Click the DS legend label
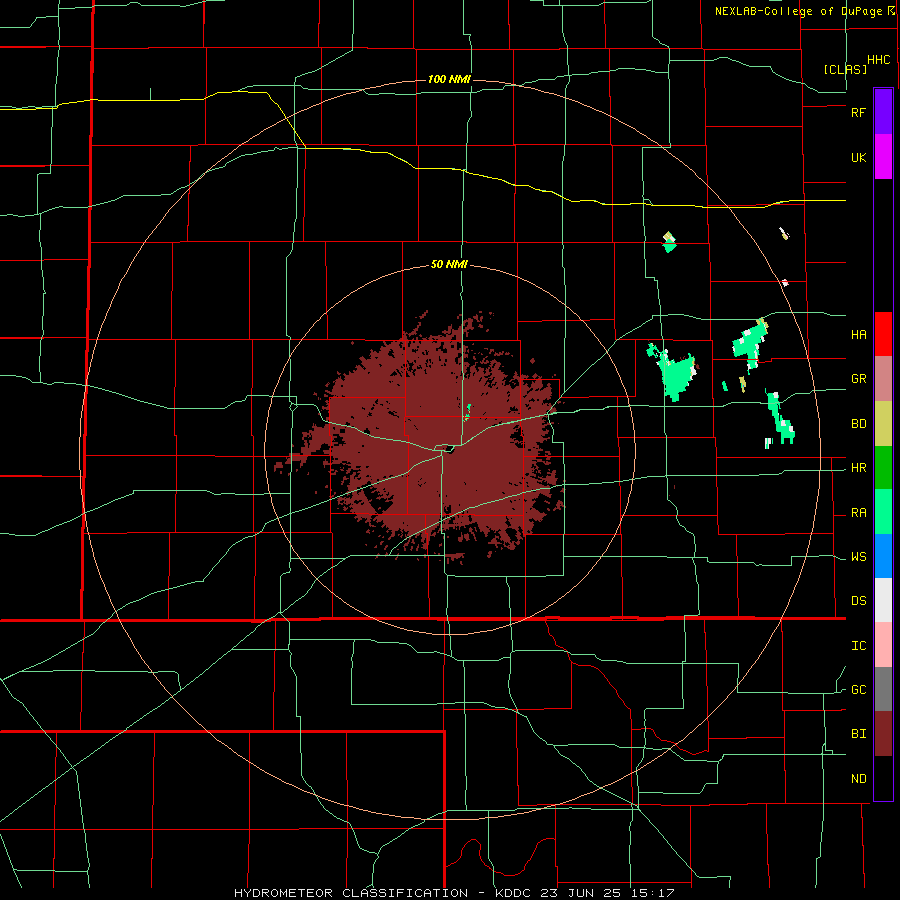This screenshot has width=900, height=900. pos(858,601)
